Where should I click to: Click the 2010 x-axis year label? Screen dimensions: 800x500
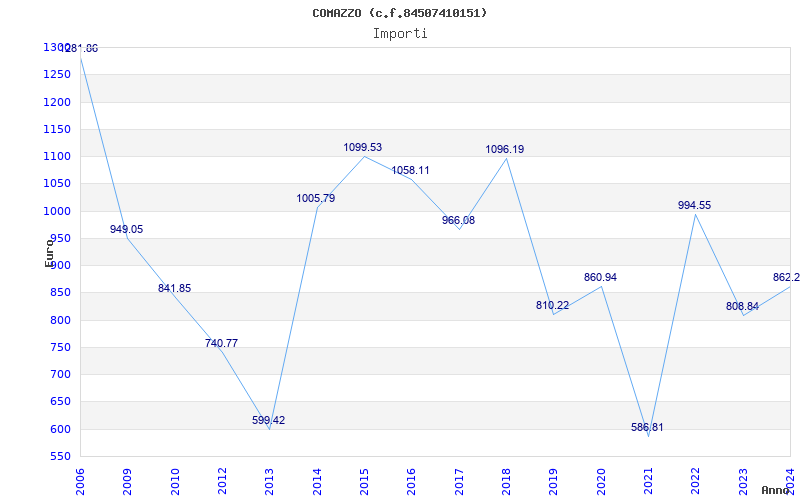175,482
